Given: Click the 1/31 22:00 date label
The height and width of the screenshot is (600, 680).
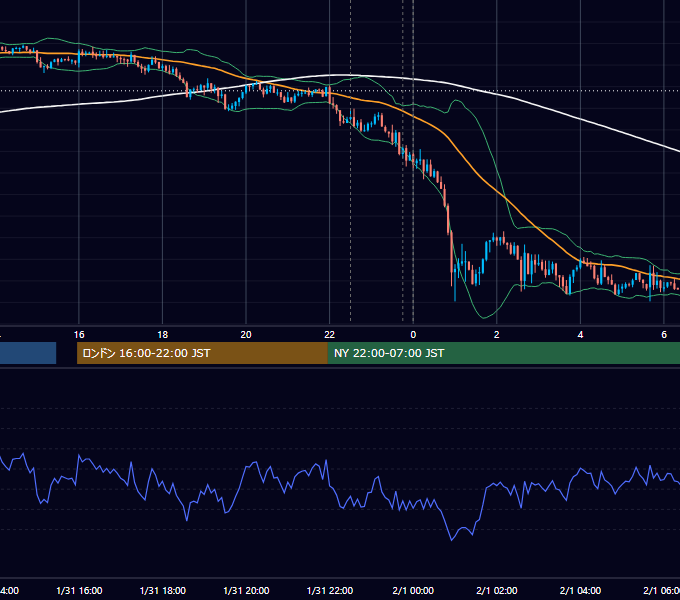Looking at the screenshot, I should (330, 590).
